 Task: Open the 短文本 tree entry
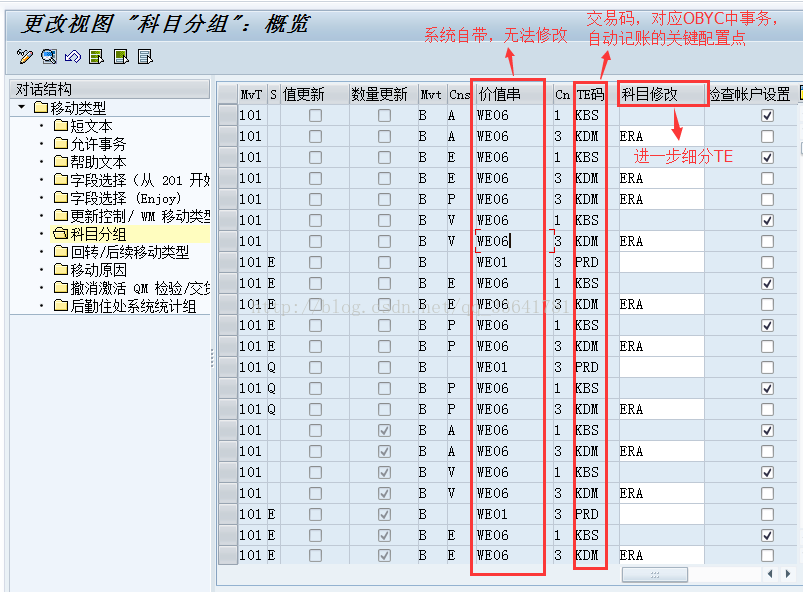point(91,126)
